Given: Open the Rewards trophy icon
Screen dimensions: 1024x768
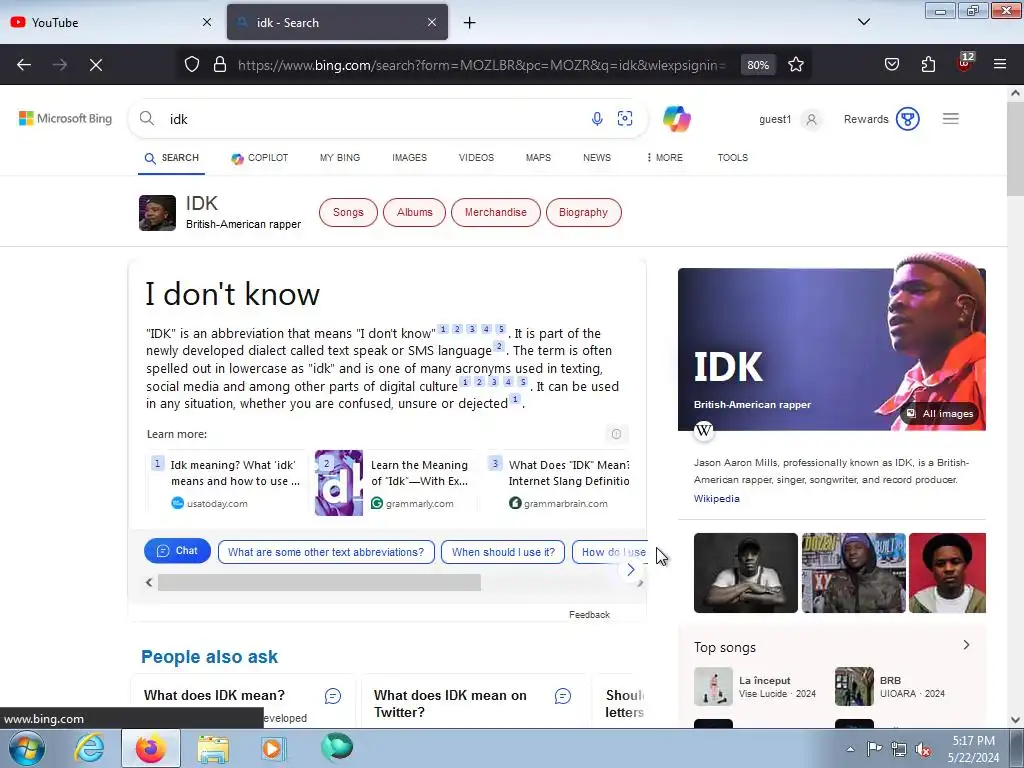Looking at the screenshot, I should point(908,119).
